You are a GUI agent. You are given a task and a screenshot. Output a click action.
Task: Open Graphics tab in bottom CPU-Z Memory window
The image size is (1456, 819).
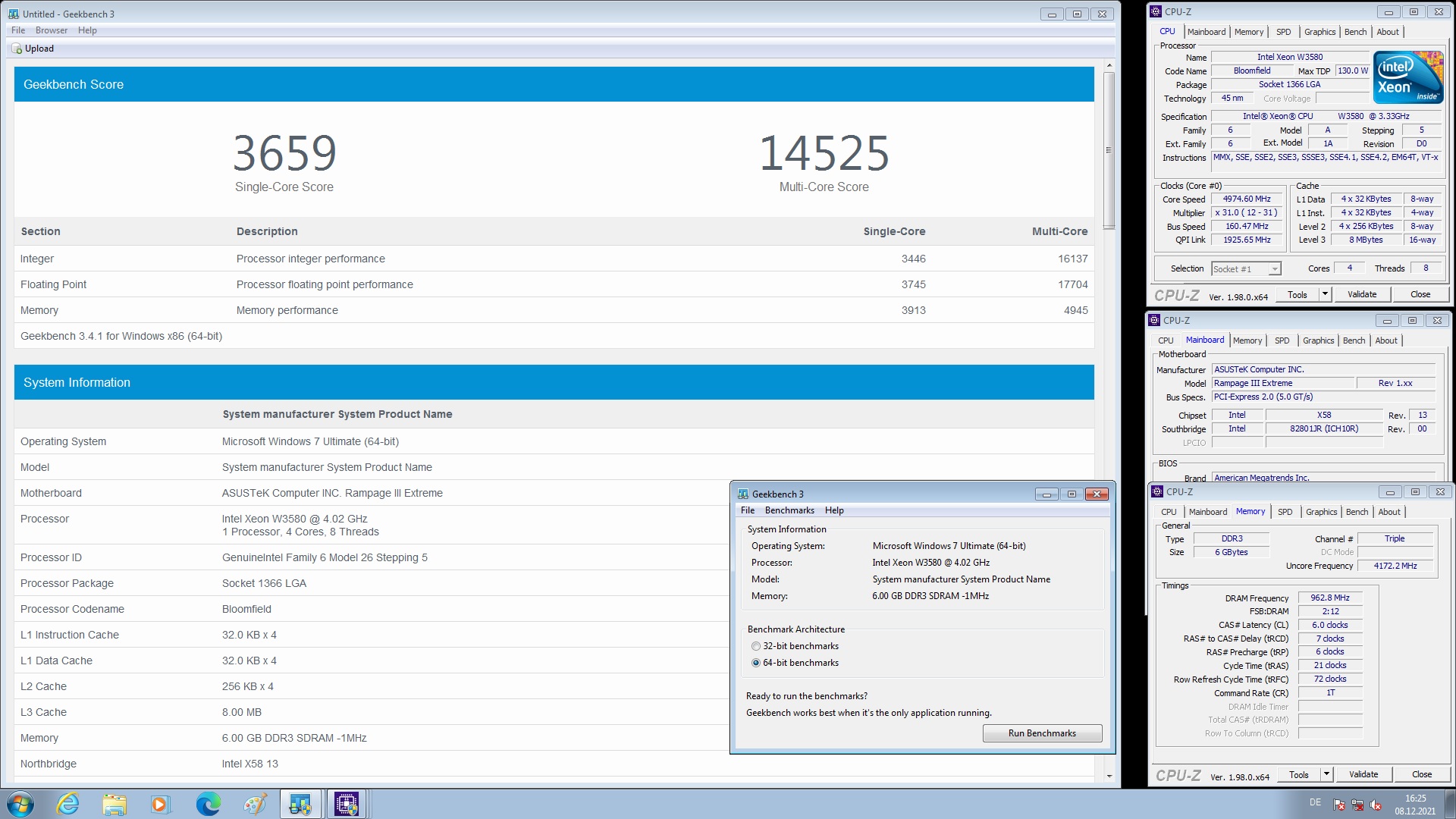pos(1321,512)
